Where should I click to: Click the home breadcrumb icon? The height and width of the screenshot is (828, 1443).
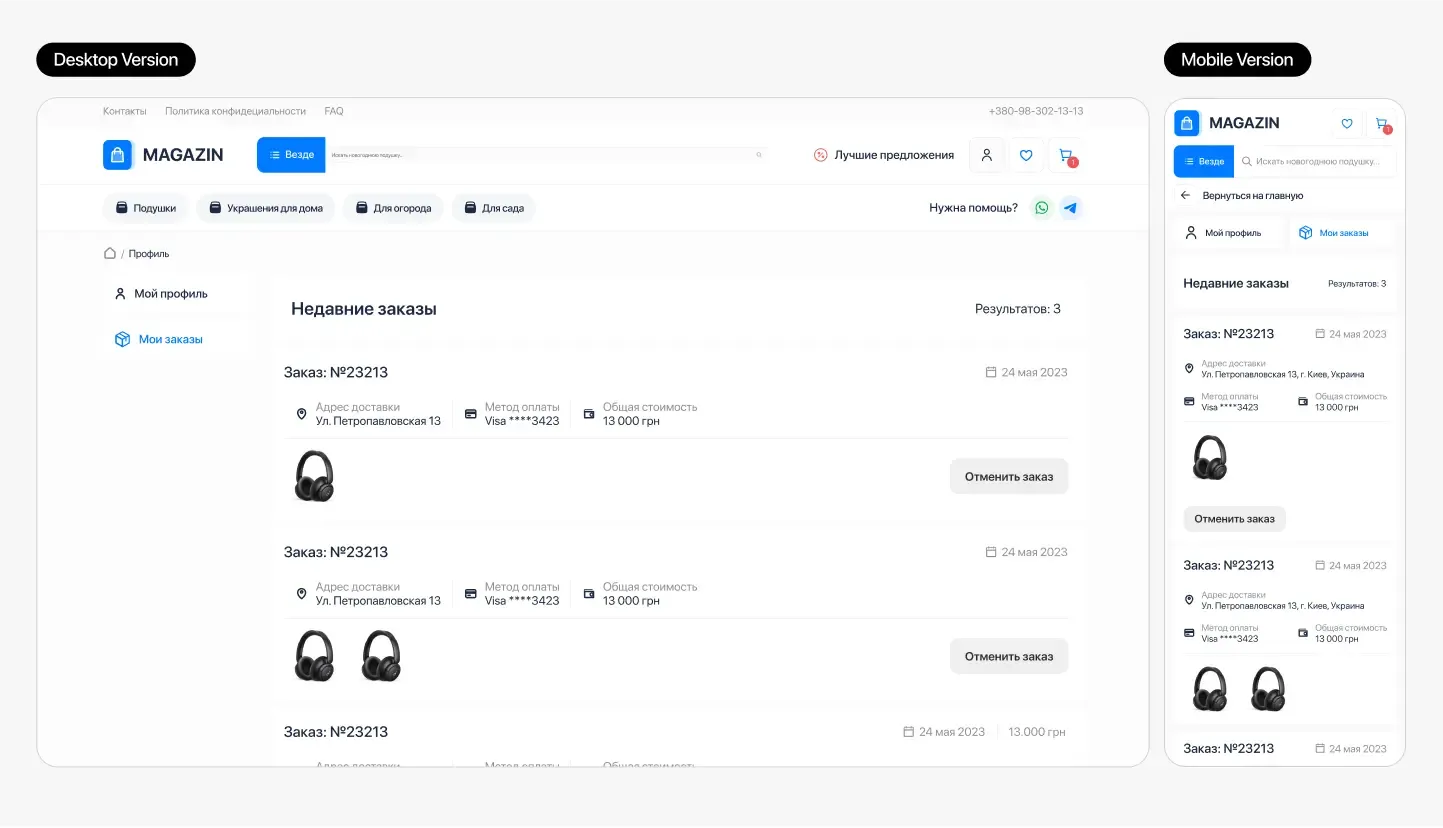tap(110, 253)
